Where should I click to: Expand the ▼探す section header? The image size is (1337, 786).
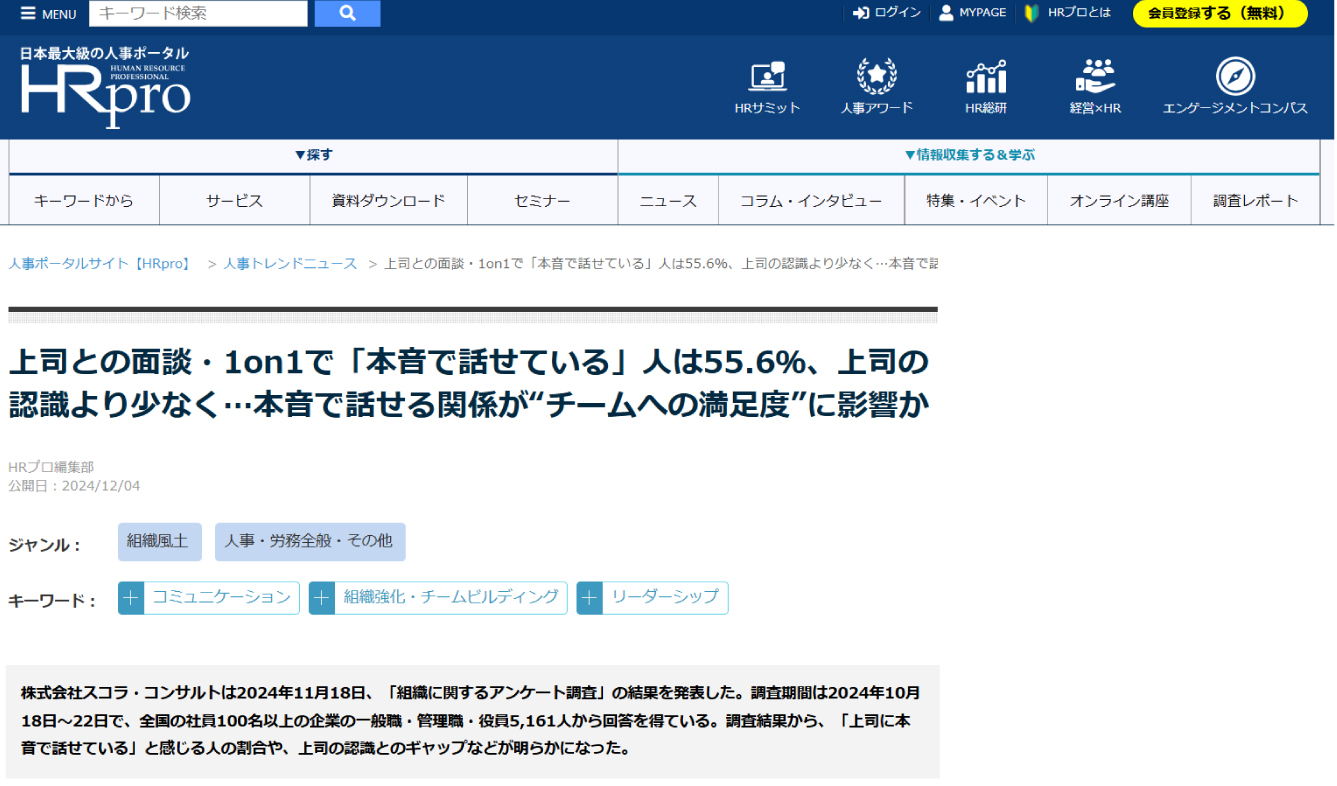(x=313, y=155)
